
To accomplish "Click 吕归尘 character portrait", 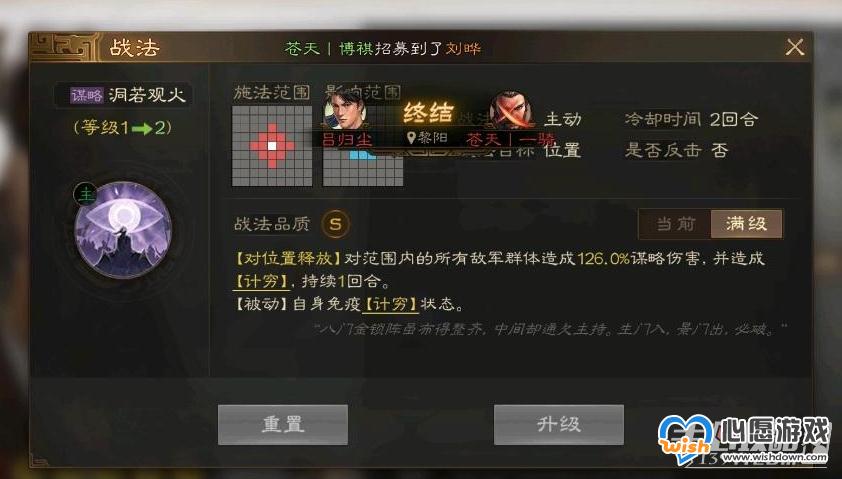I will pos(345,112).
